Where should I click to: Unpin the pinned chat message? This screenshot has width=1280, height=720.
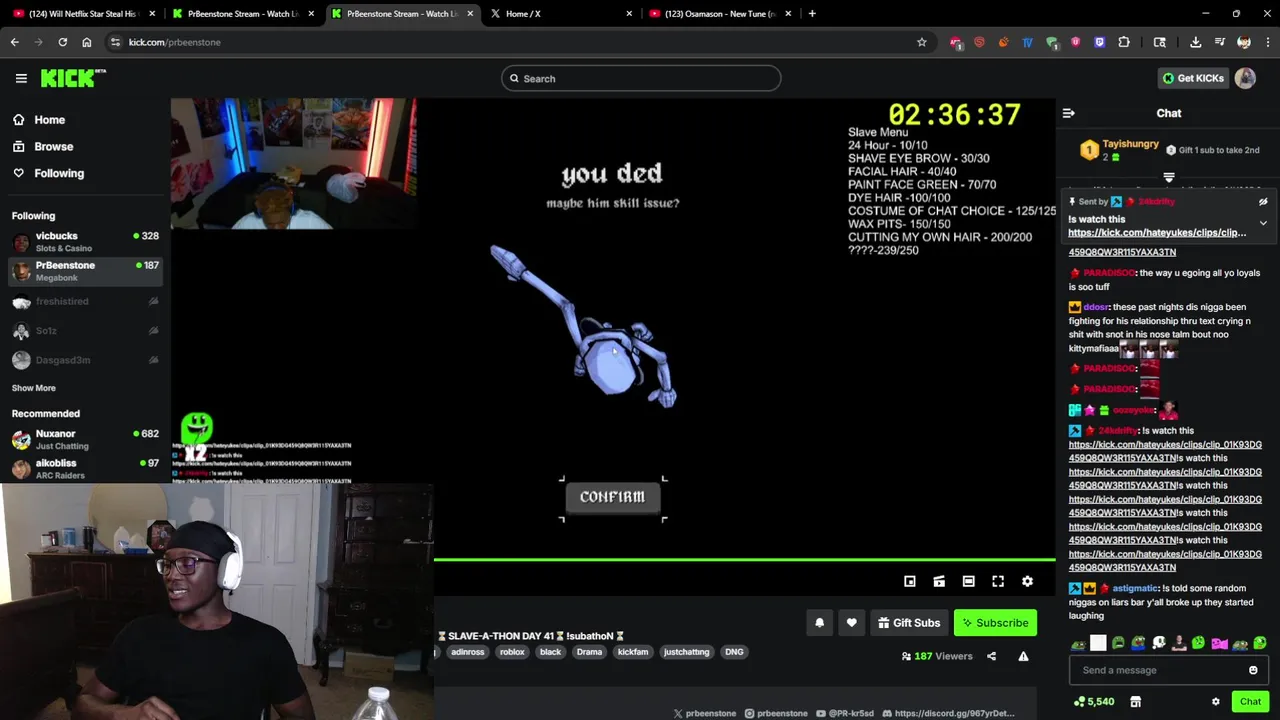coord(1263,201)
